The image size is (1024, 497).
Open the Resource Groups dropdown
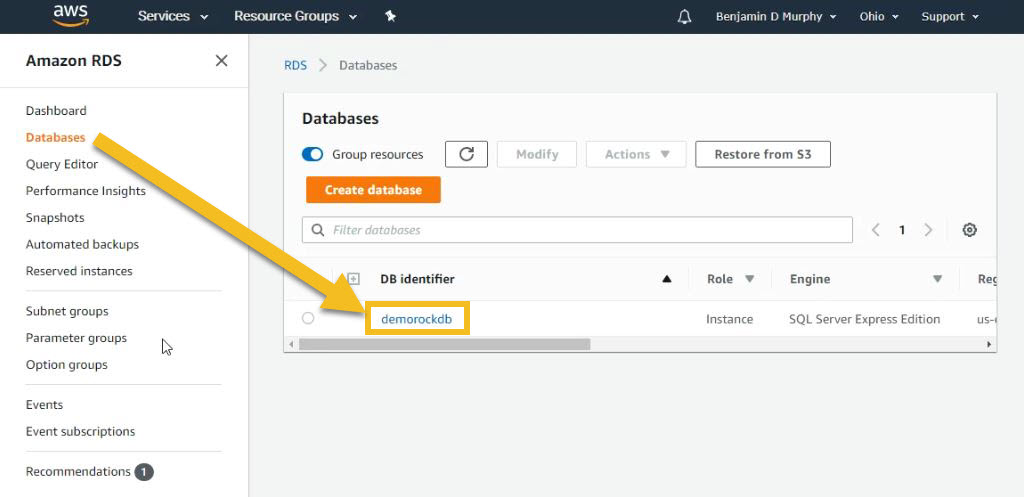(295, 16)
